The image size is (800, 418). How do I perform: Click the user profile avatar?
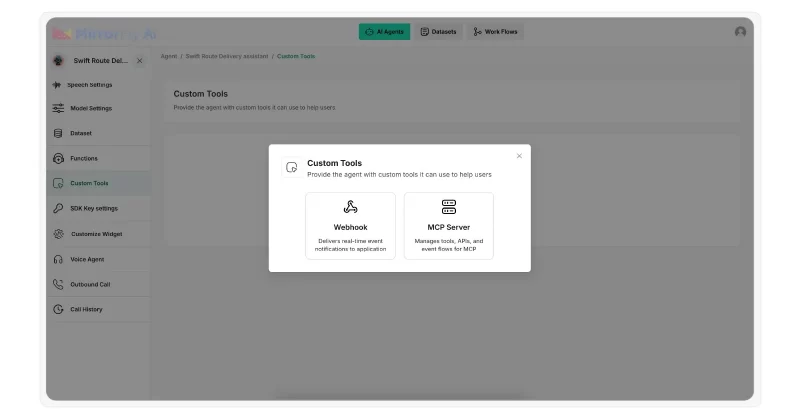tap(740, 32)
